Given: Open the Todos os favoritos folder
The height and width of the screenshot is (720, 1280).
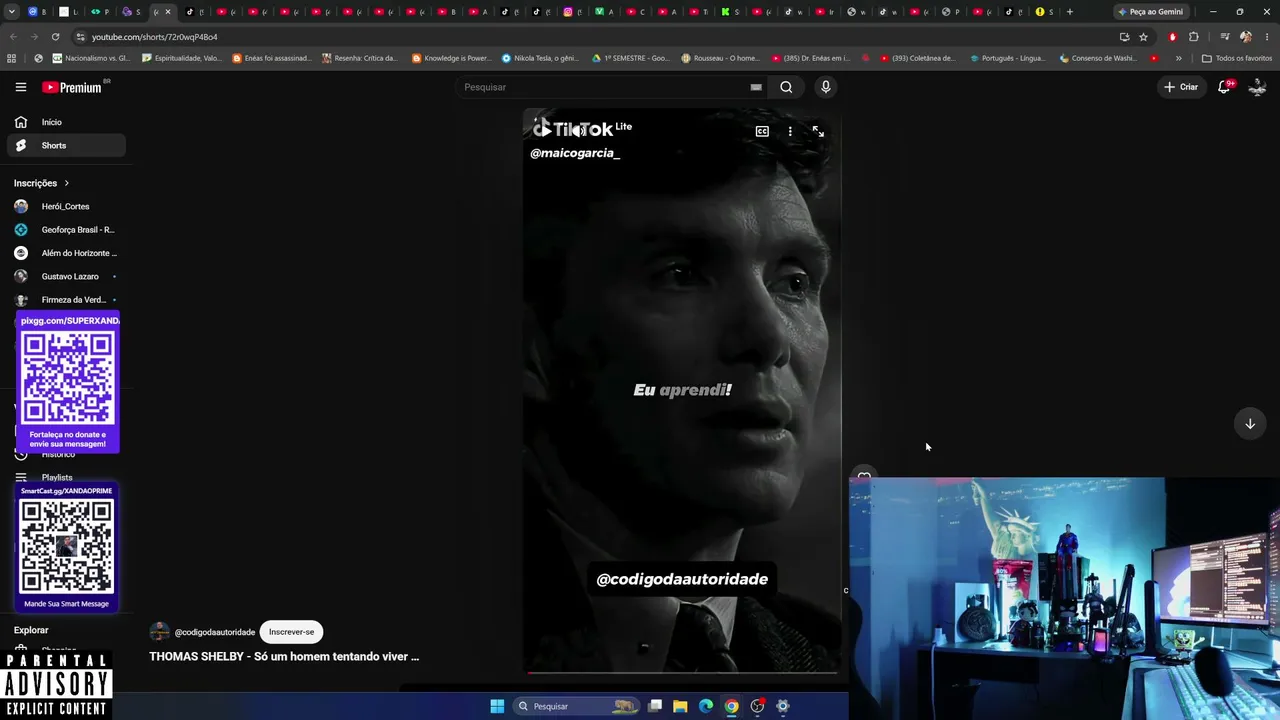Looking at the screenshot, I should tap(1236, 58).
